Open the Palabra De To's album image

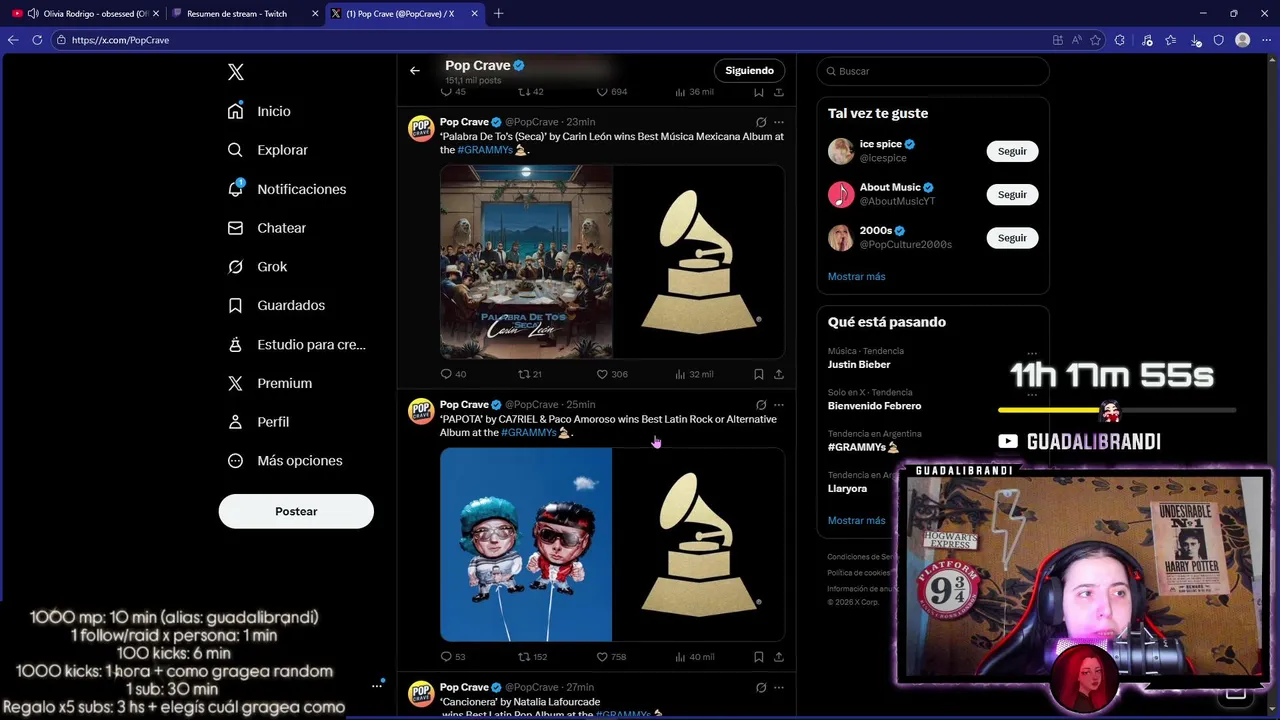(526, 262)
